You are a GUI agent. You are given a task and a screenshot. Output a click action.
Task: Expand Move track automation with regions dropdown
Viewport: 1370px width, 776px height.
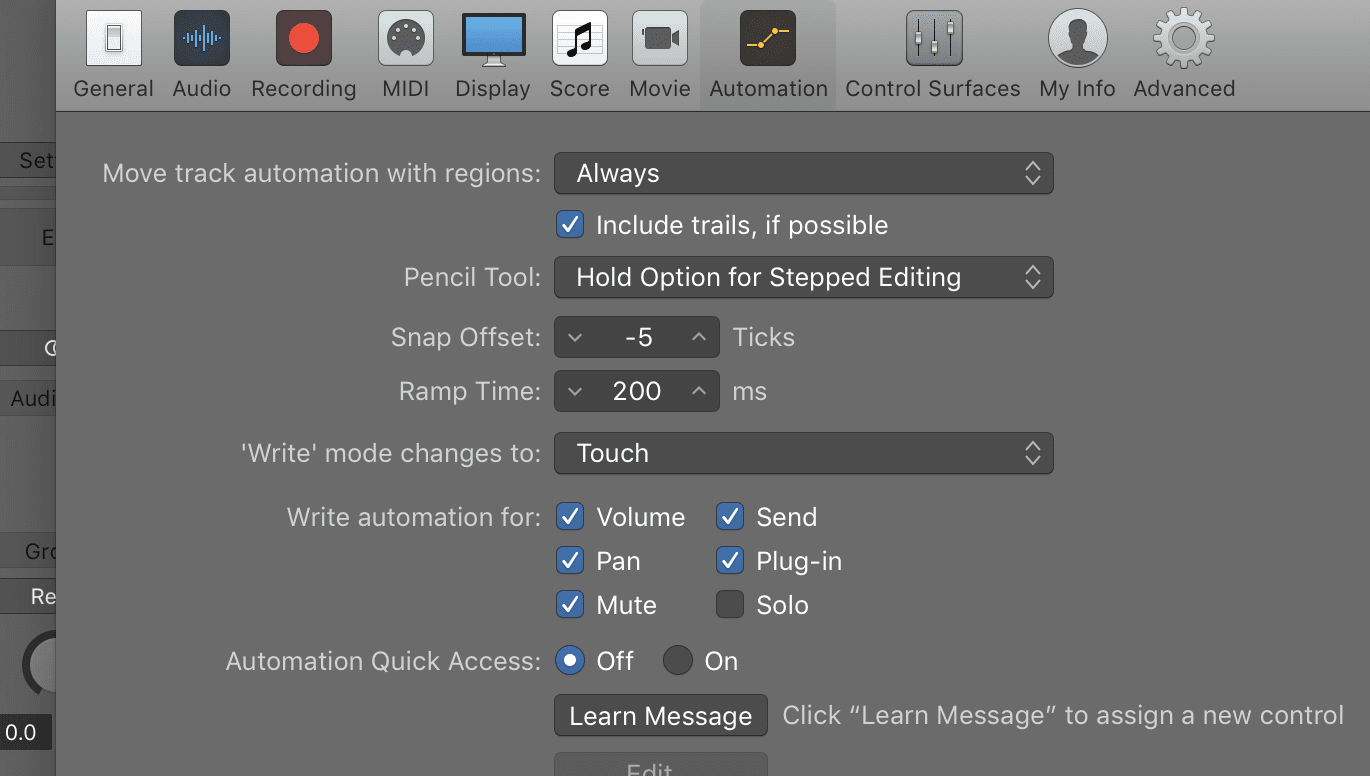tap(803, 174)
